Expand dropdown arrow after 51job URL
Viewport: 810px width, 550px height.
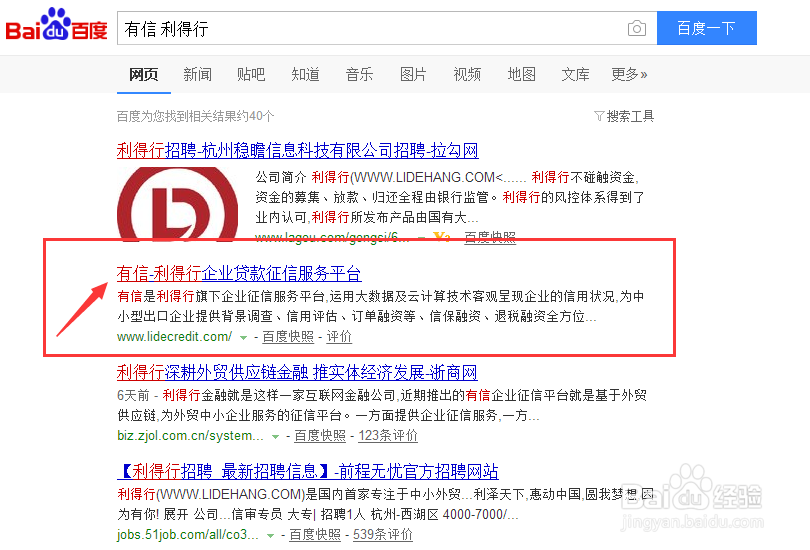click(270, 536)
